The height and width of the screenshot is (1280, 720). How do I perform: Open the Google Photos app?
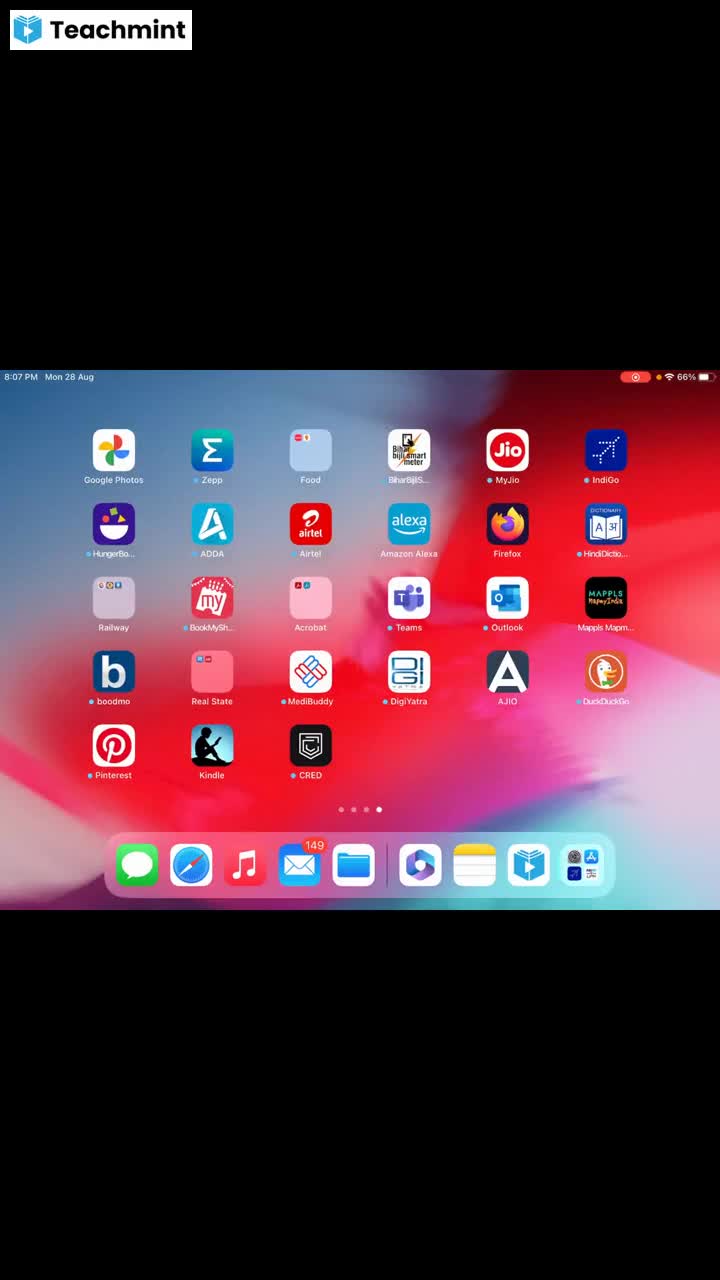[x=114, y=450]
